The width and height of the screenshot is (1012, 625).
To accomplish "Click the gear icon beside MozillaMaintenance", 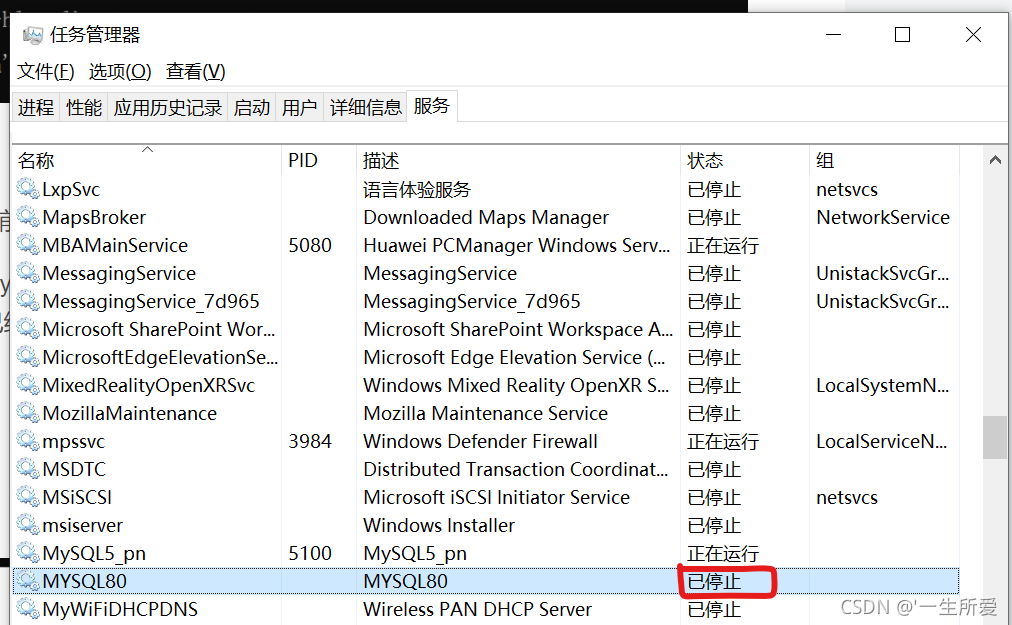I will tap(28, 413).
